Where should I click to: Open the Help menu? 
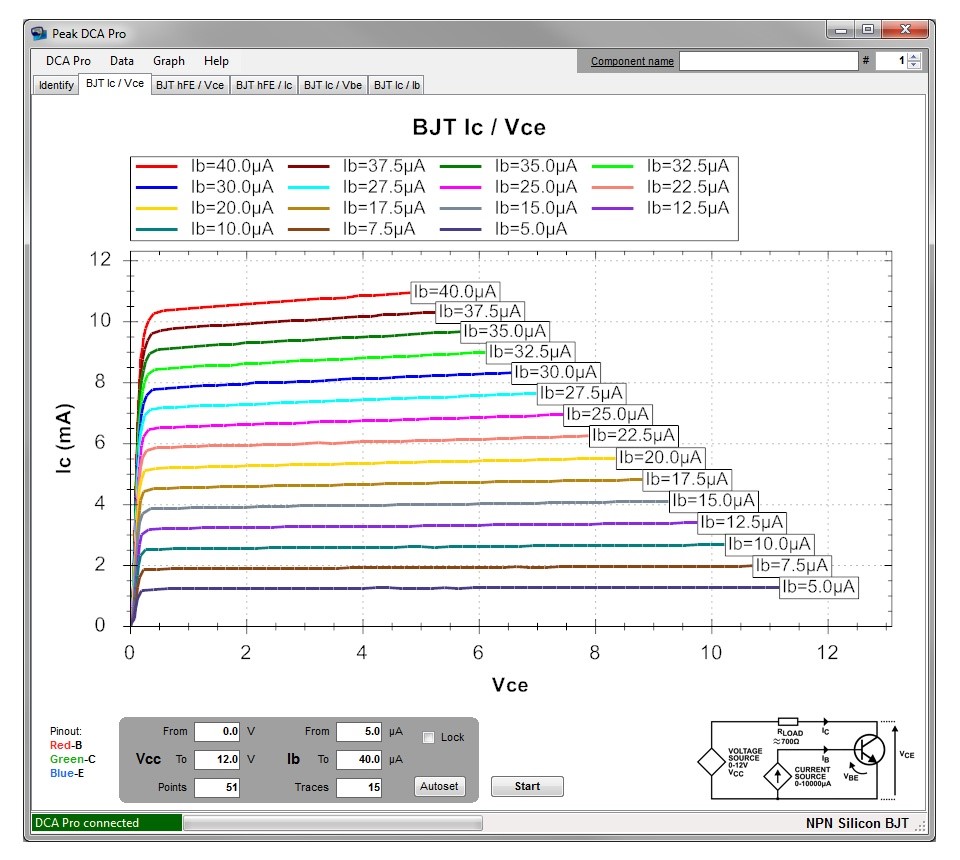point(216,61)
